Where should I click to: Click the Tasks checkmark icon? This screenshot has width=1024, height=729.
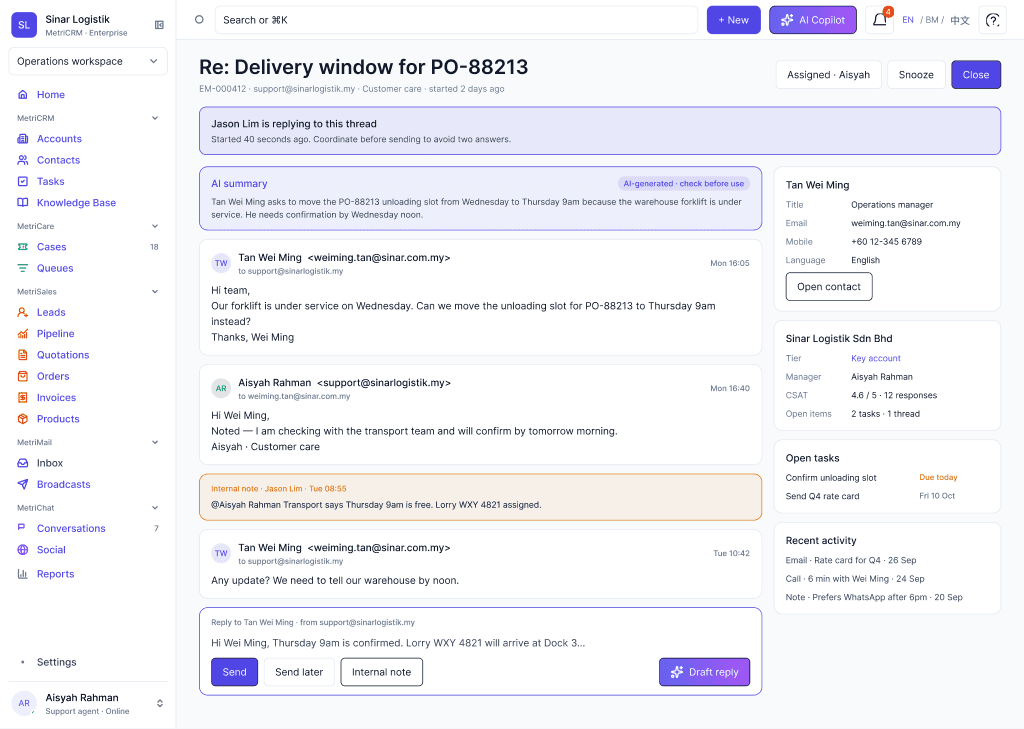23,182
